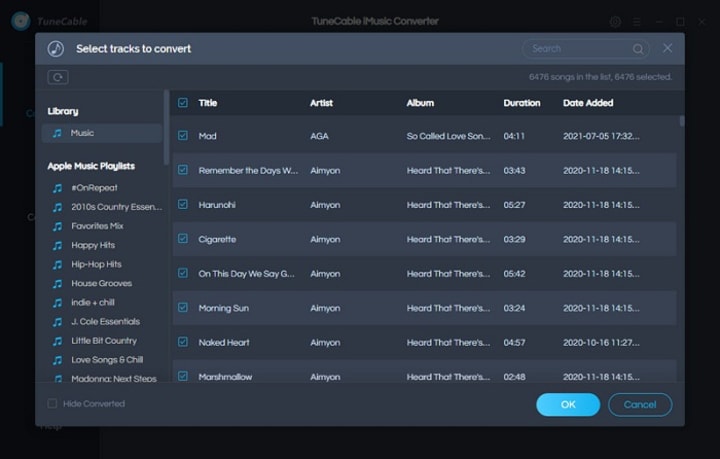
Task: Sort tracks by Title column header
Action: (x=208, y=103)
